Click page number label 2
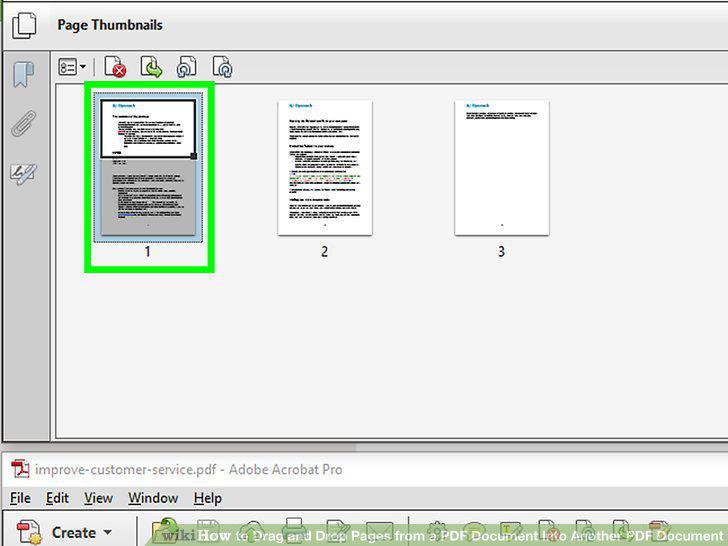The image size is (728, 546). tap(325, 252)
